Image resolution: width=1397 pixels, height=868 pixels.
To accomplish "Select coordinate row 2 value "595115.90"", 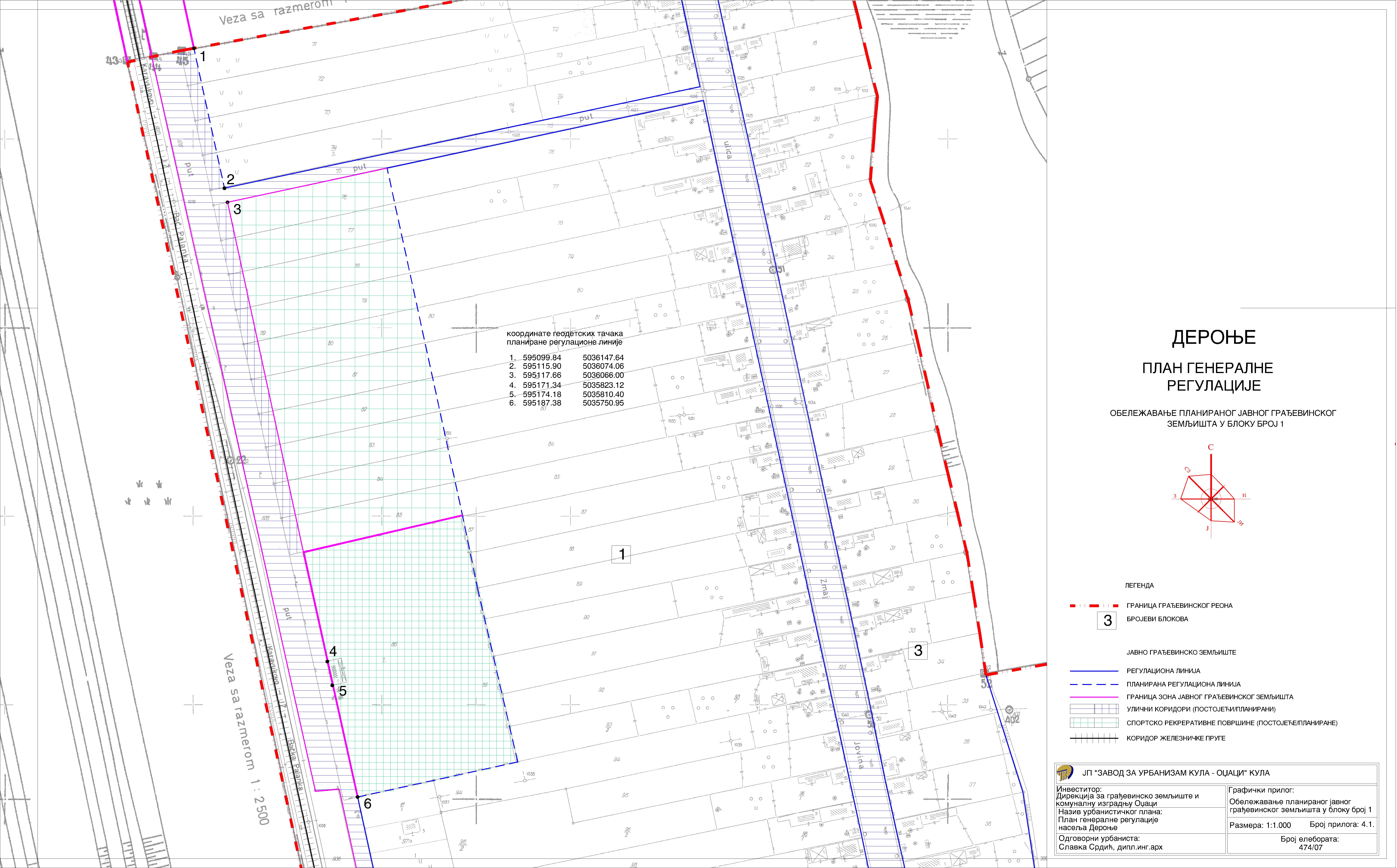I will (x=542, y=366).
